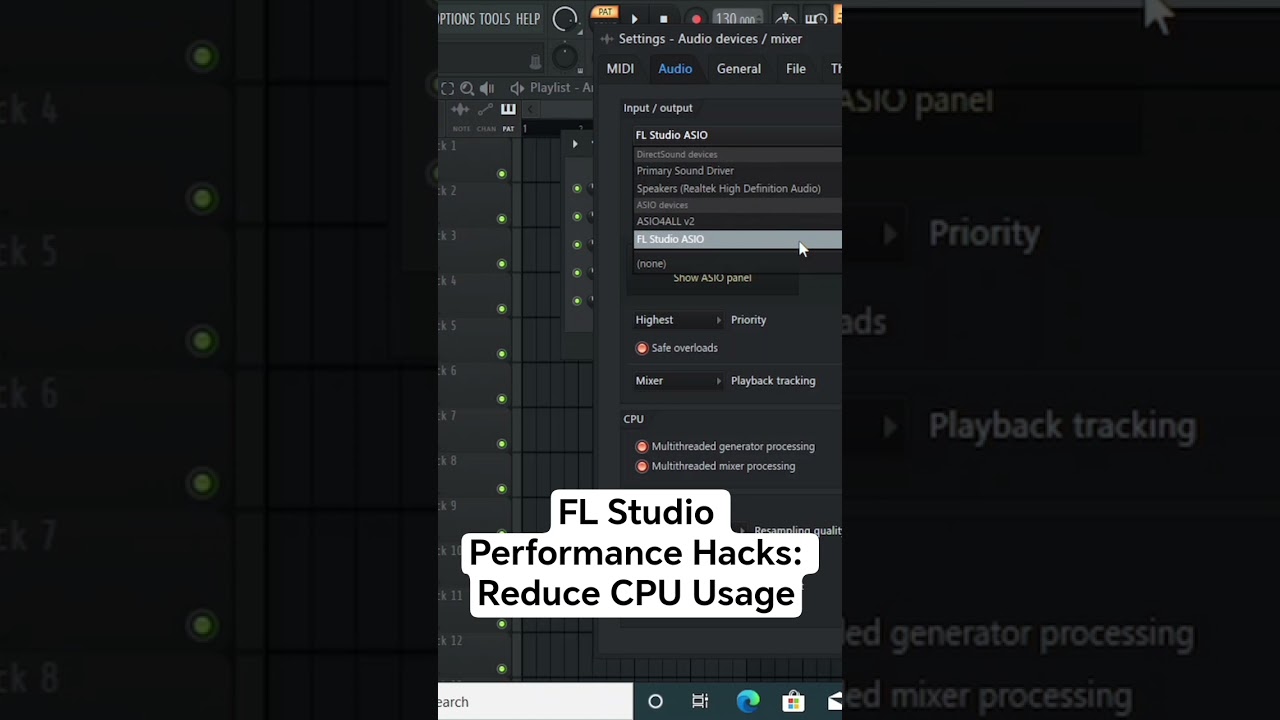This screenshot has height=720, width=1280.
Task: Click the transport Stop button
Action: point(663,19)
